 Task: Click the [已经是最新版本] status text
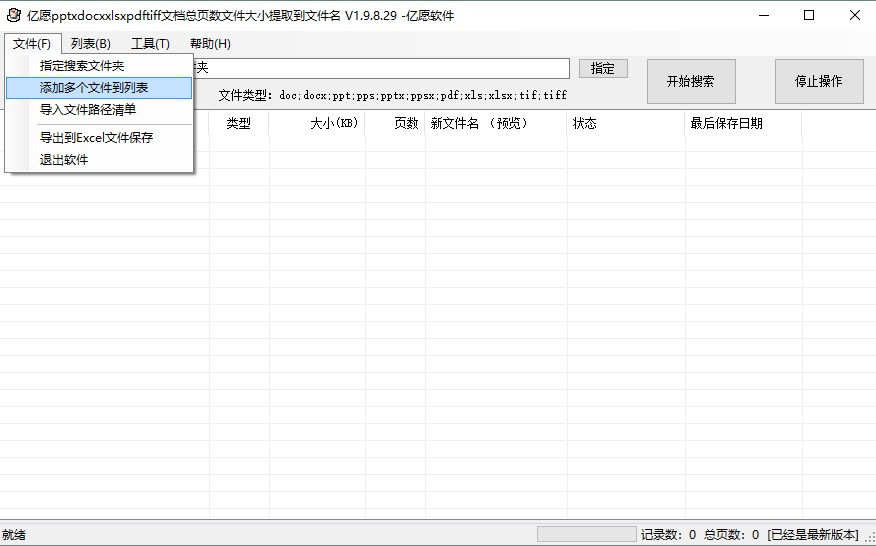point(813,535)
